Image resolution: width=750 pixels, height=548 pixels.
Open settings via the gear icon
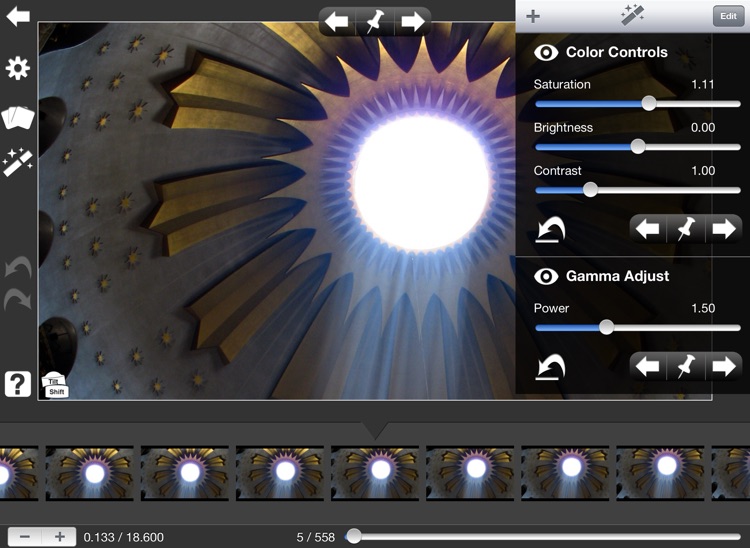click(18, 68)
